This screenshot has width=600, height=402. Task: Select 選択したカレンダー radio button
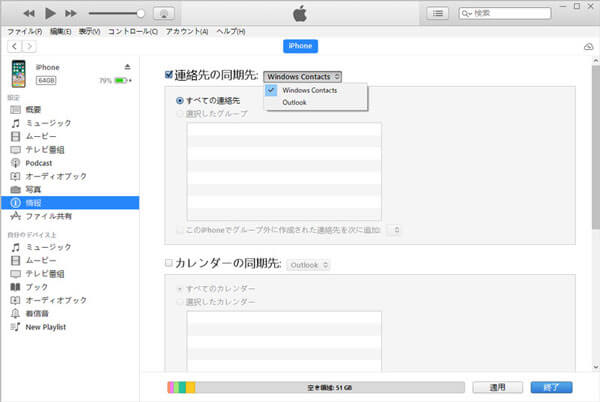[179, 302]
